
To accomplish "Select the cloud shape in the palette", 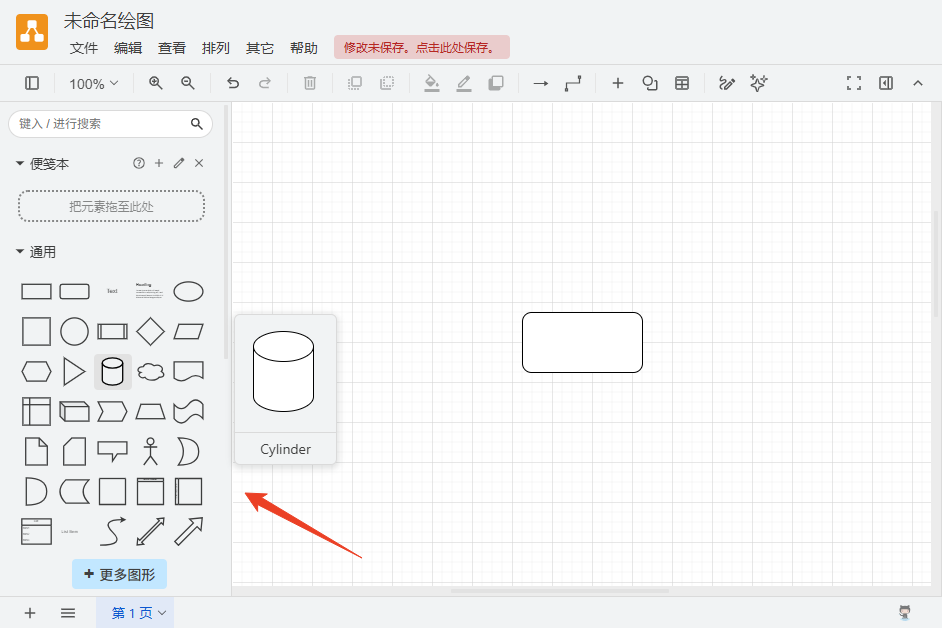I will tap(150, 372).
